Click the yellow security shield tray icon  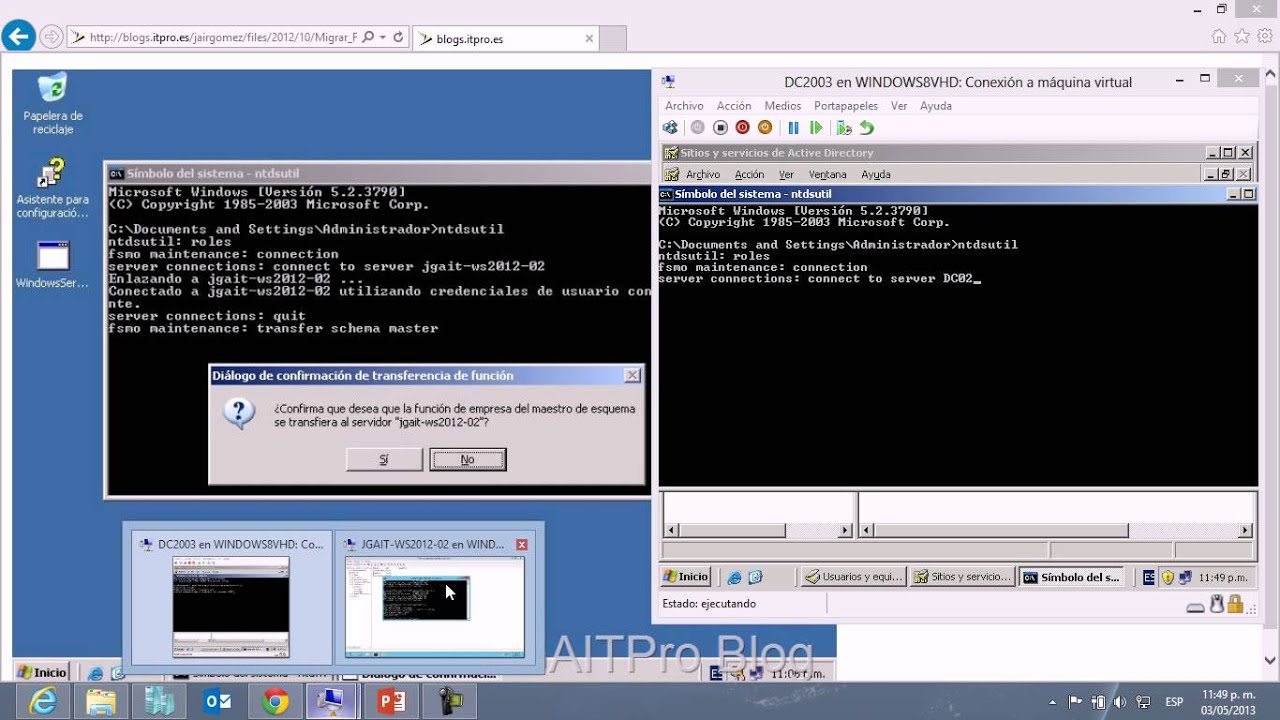[1167, 577]
